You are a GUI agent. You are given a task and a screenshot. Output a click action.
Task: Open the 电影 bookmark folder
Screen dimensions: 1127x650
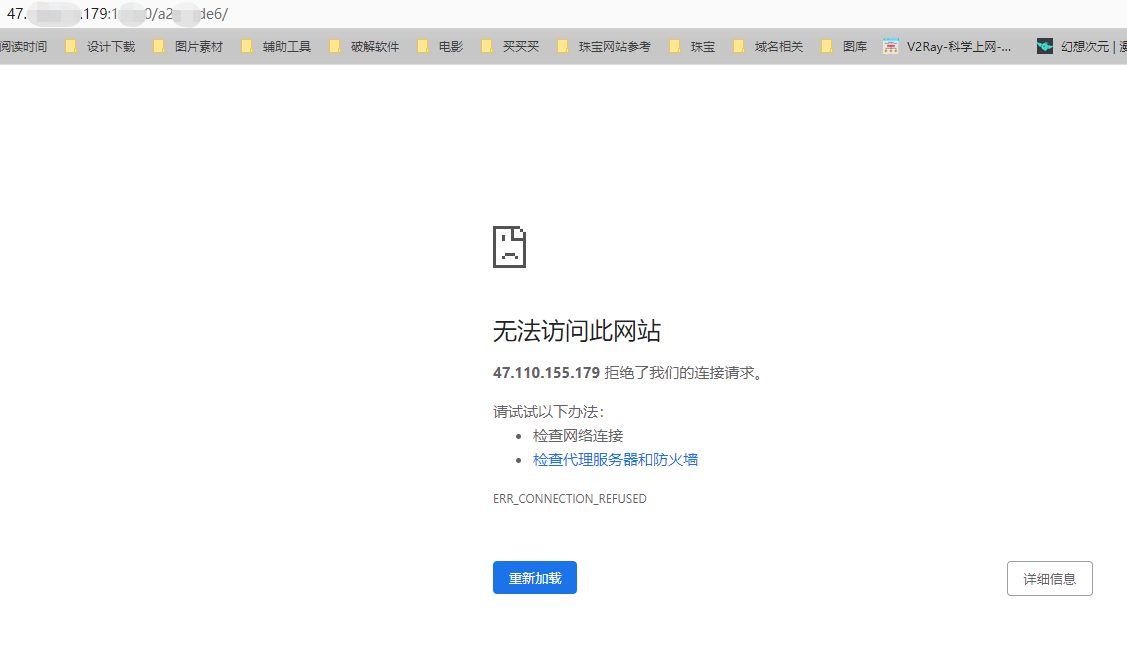click(440, 47)
